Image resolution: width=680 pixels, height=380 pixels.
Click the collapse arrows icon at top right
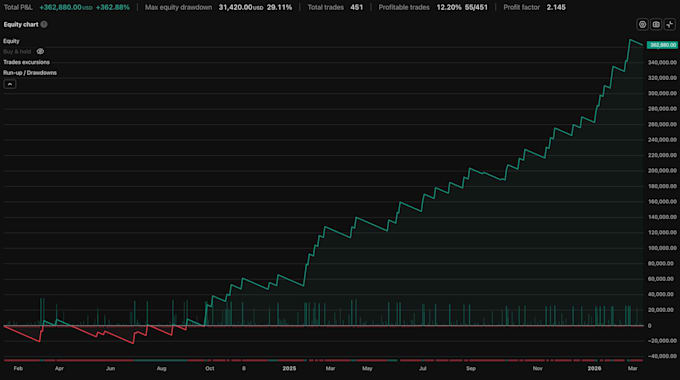[x=670, y=25]
